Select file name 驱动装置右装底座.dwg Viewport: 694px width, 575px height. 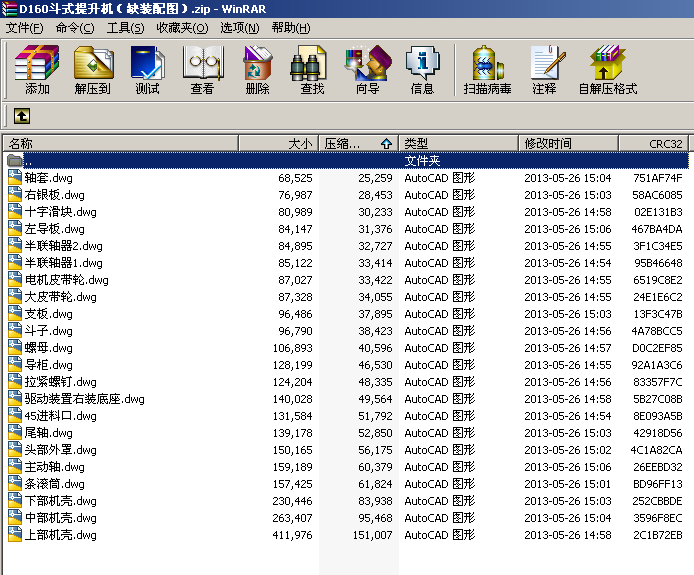85,399
